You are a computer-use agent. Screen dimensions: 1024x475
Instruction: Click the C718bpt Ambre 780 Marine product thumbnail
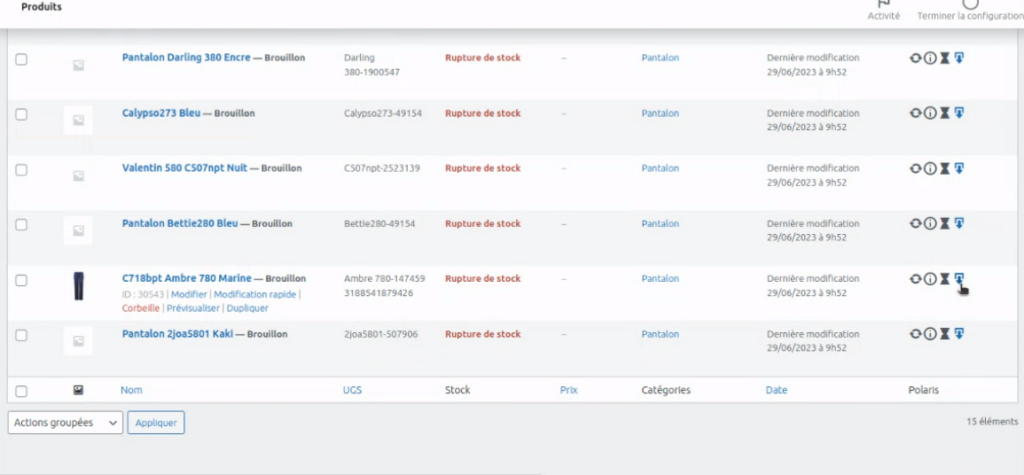(78, 285)
